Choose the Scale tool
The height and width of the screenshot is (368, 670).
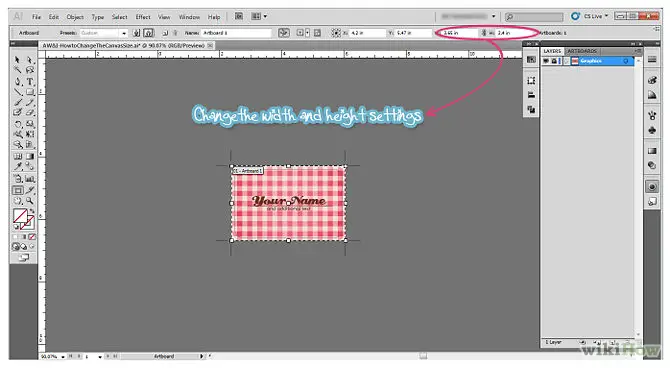point(29,124)
